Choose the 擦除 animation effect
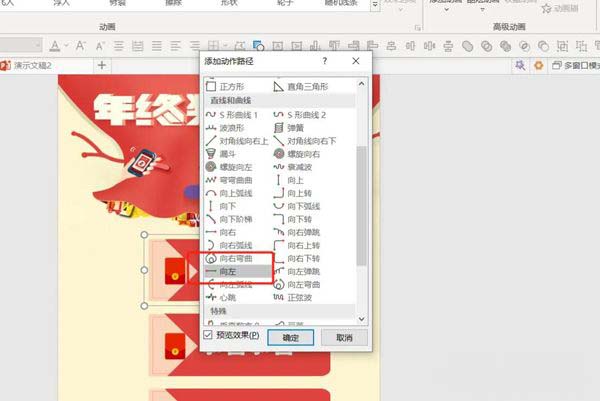 (173, 3)
